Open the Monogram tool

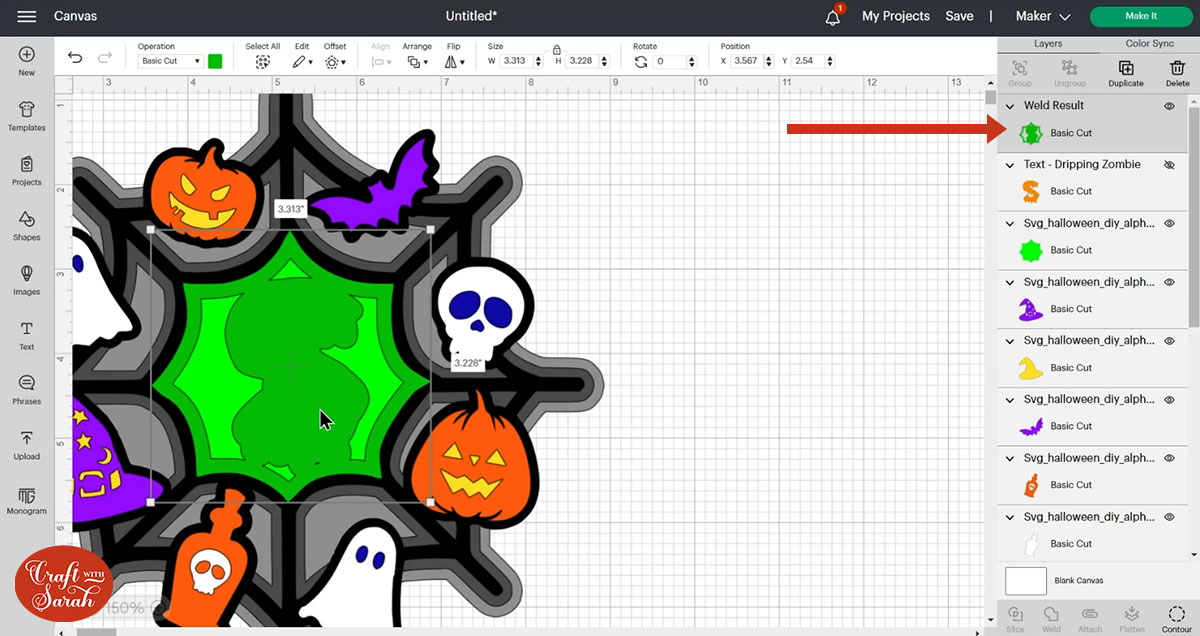point(27,500)
